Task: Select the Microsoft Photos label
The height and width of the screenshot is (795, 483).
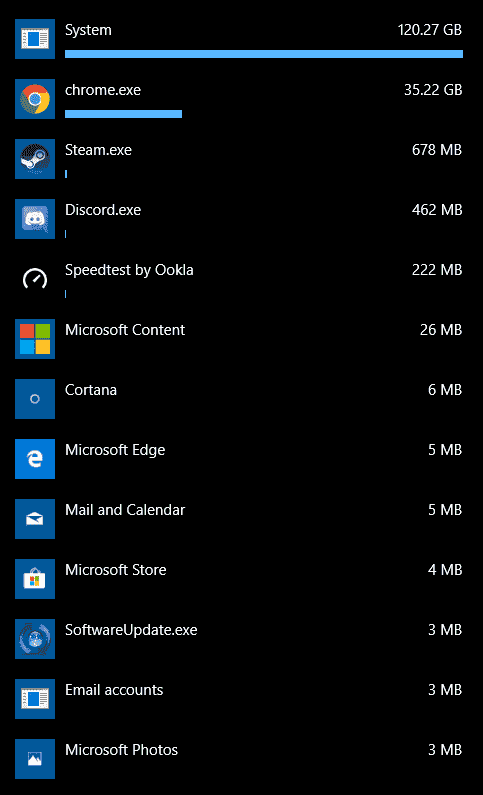Action: (121, 750)
